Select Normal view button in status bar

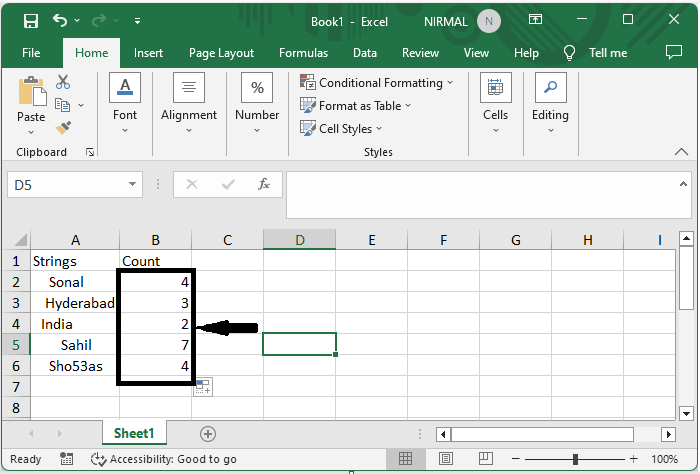coord(406,459)
